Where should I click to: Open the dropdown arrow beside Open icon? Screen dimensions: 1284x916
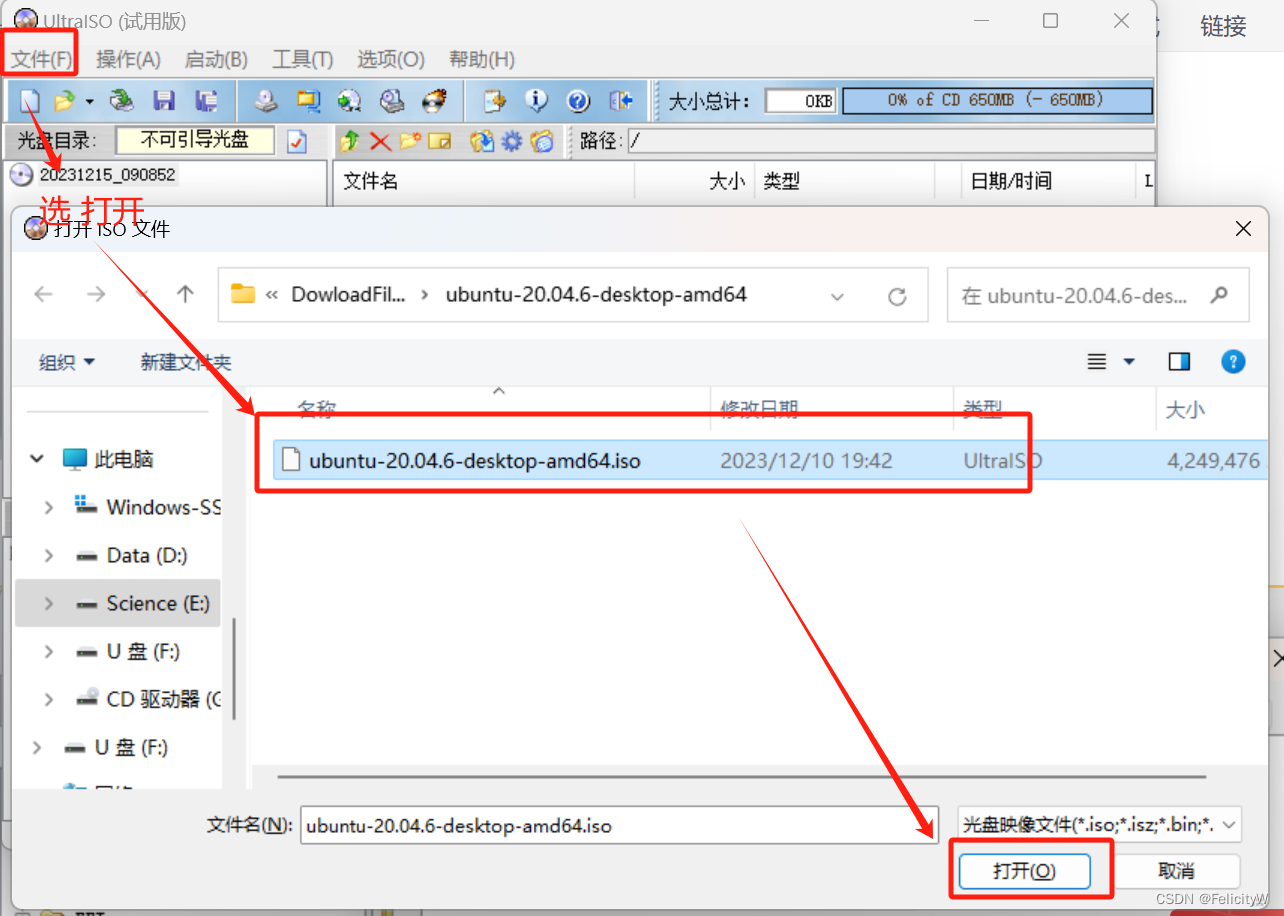pos(89,101)
